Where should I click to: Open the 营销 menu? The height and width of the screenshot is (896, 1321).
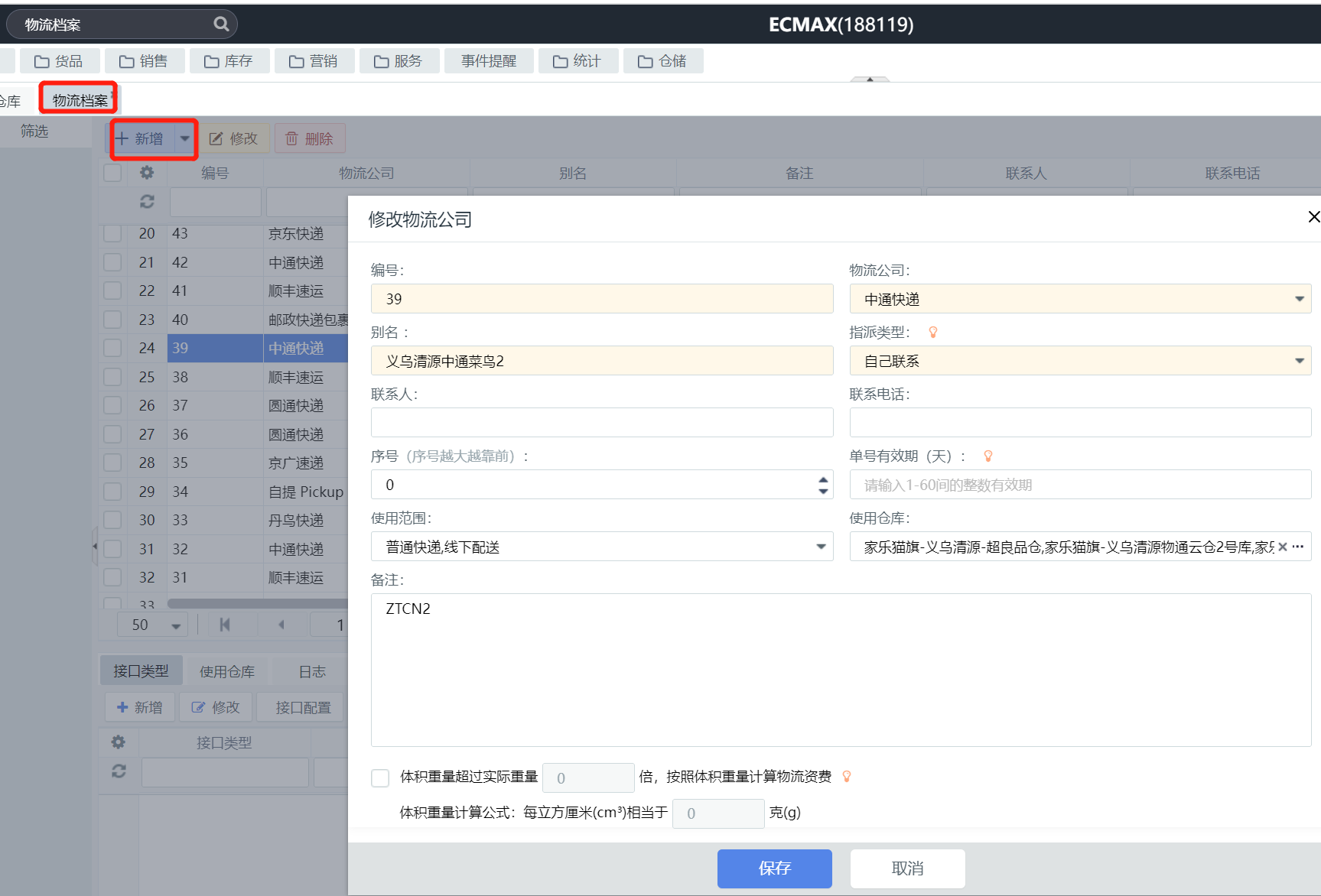point(314,61)
